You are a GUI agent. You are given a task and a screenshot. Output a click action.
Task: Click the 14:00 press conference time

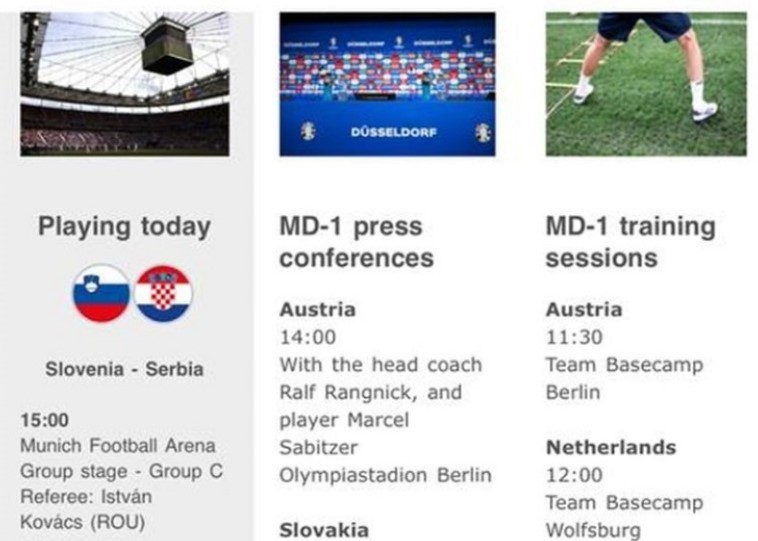(308, 337)
